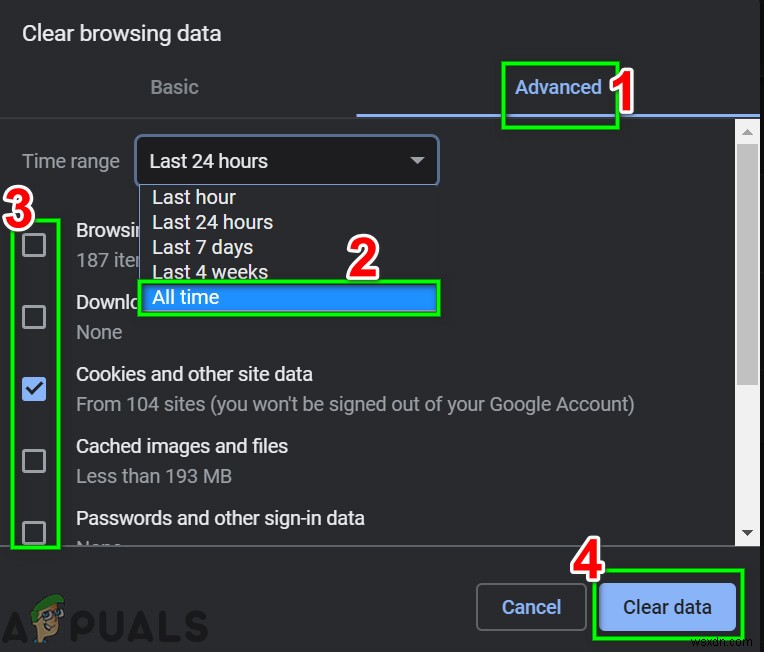Screen dimensions: 764x652
Task: Enable the Browsing history checkbox
Action: tap(35, 245)
